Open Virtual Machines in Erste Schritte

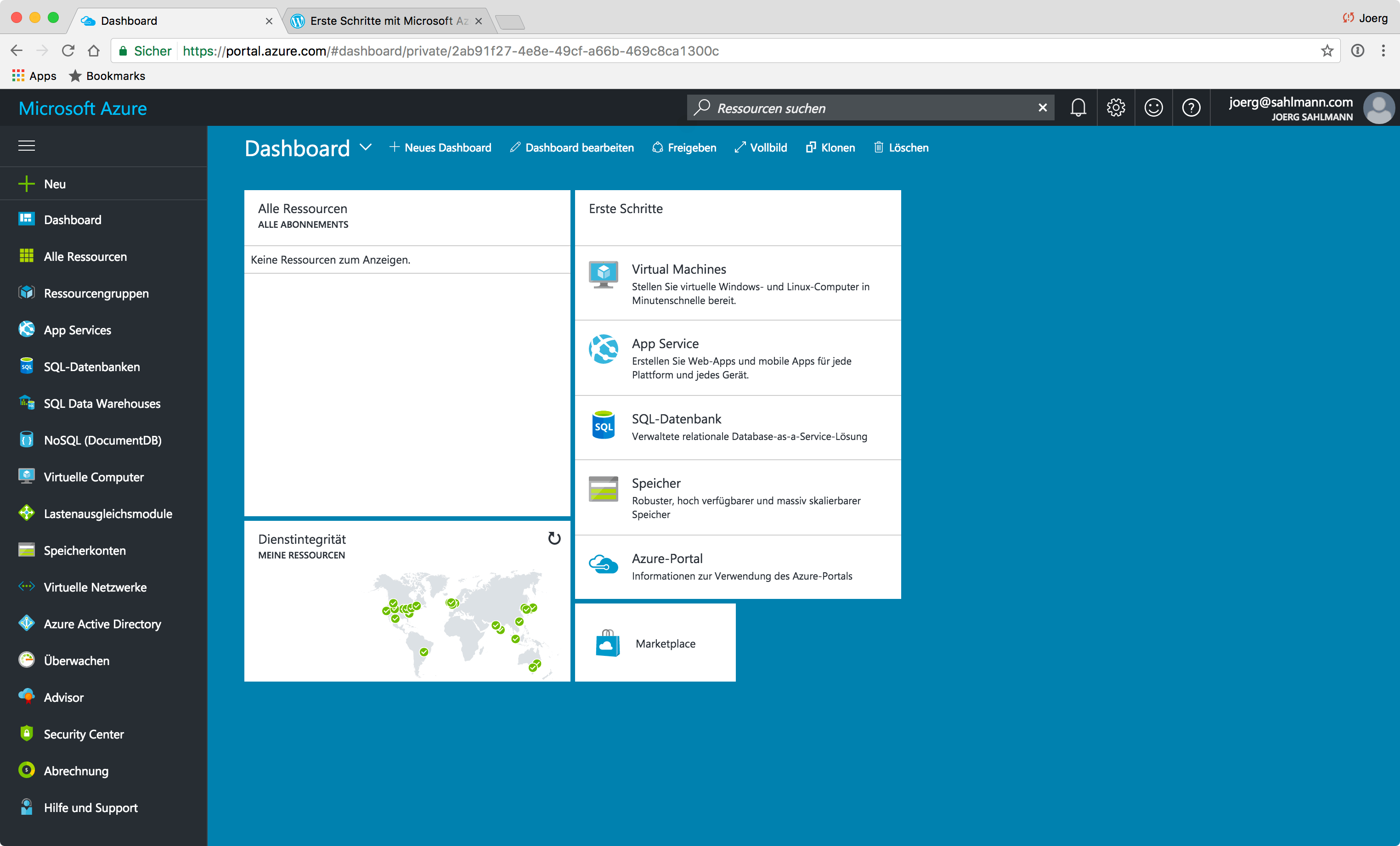pyautogui.click(x=738, y=283)
